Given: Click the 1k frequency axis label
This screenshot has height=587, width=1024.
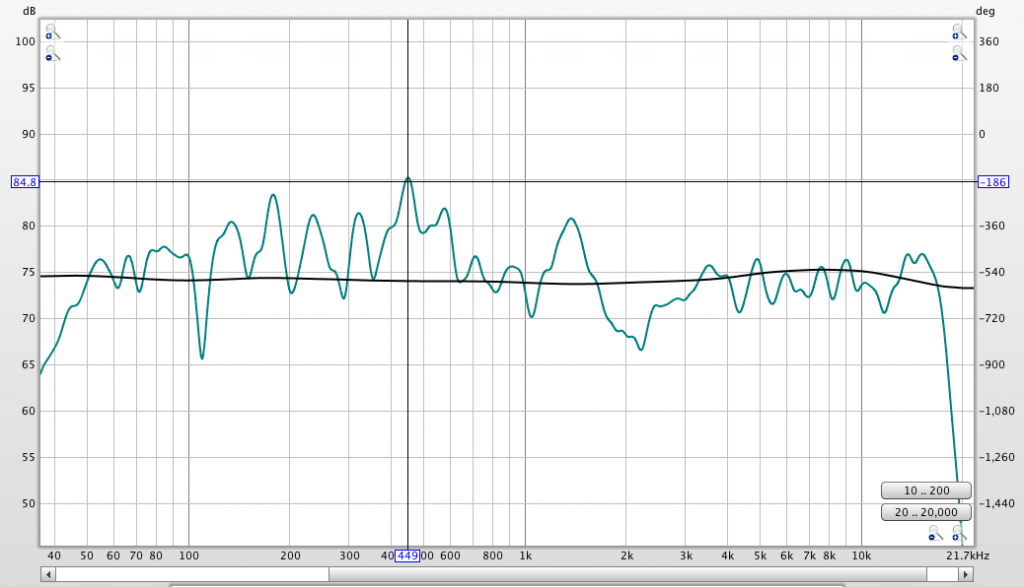Looking at the screenshot, I should click(526, 556).
